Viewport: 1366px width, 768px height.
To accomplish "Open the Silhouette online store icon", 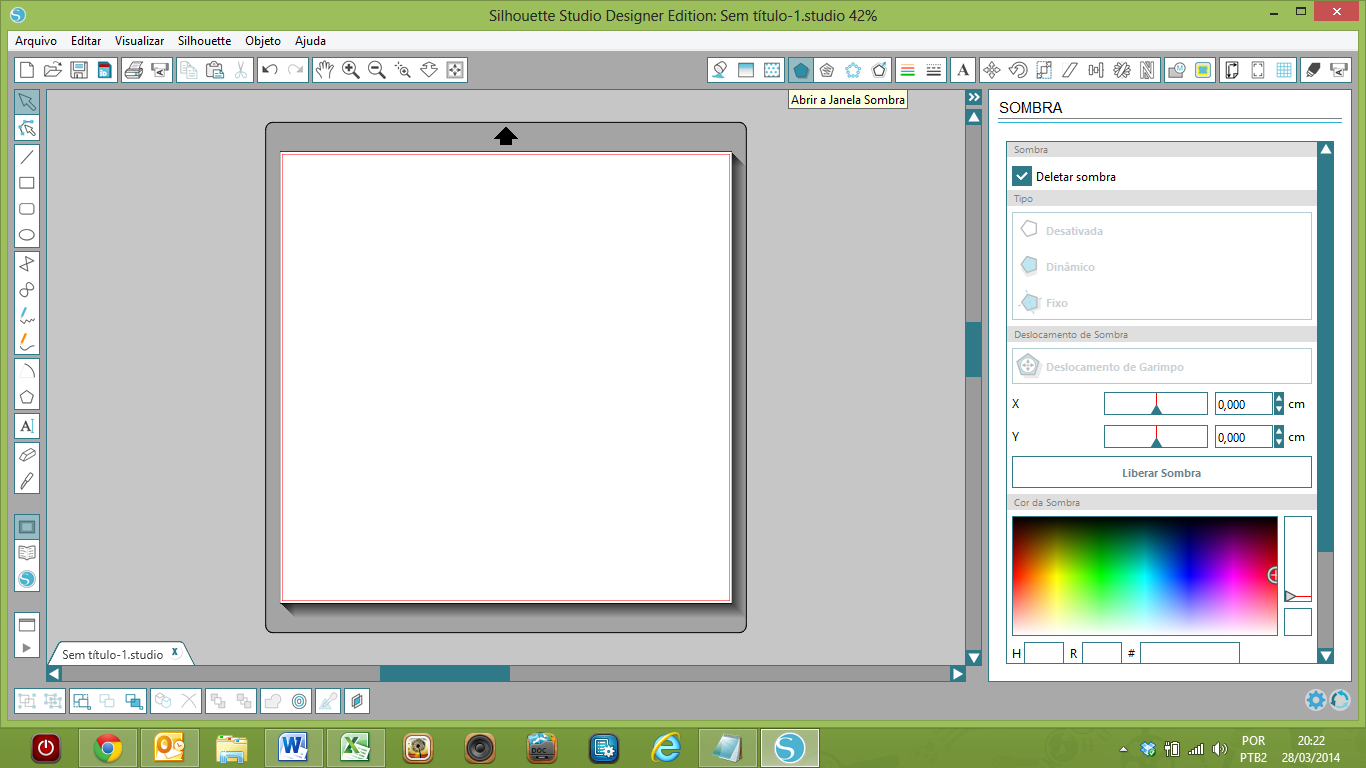I will (x=27, y=579).
